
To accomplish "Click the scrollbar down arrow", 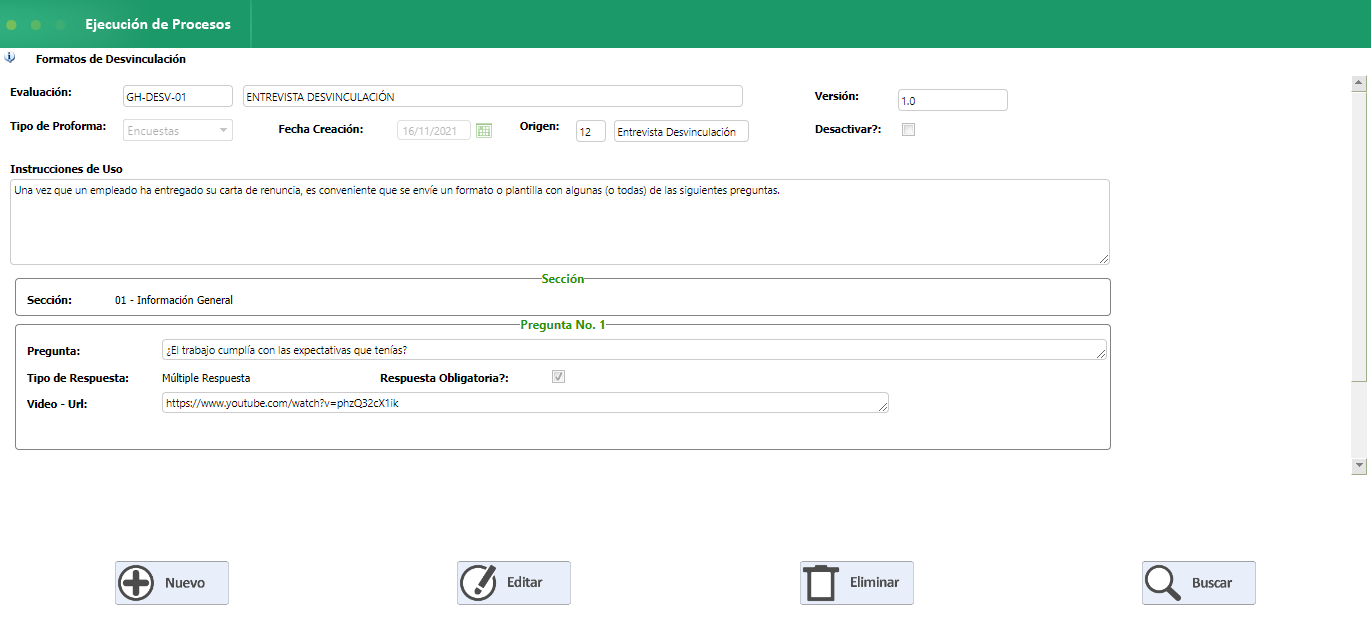I will [1358, 465].
